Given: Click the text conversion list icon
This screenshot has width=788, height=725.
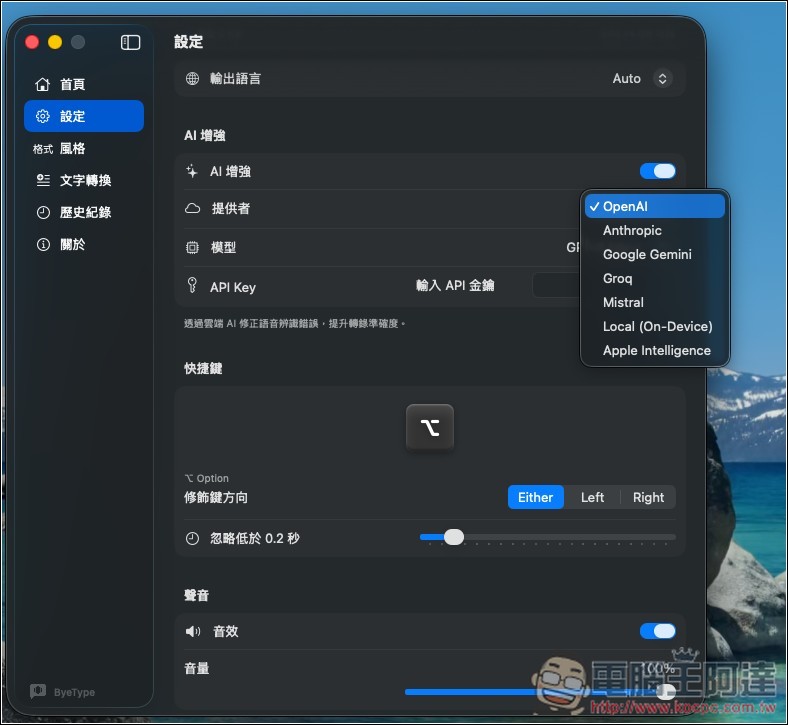Looking at the screenshot, I should tap(43, 180).
